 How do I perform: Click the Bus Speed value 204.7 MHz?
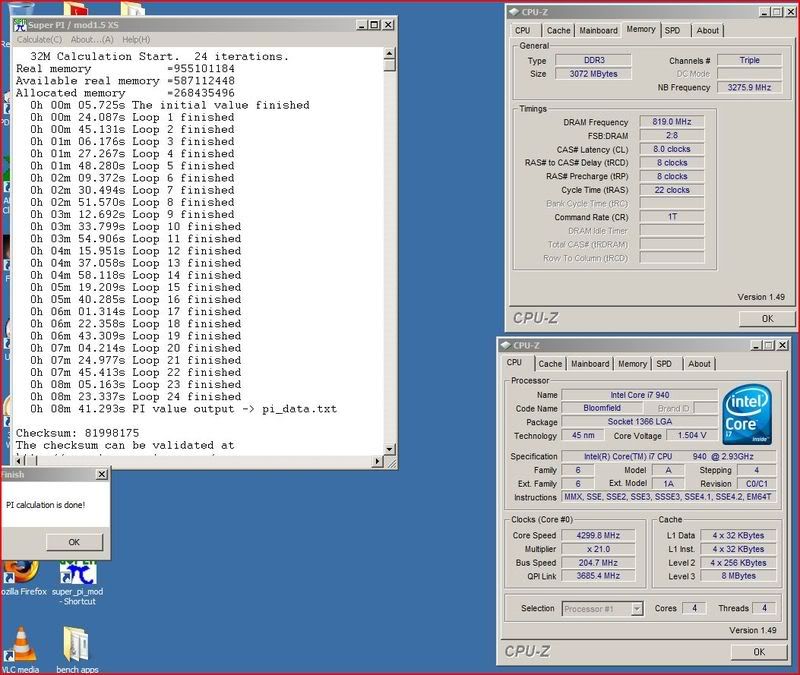598,563
